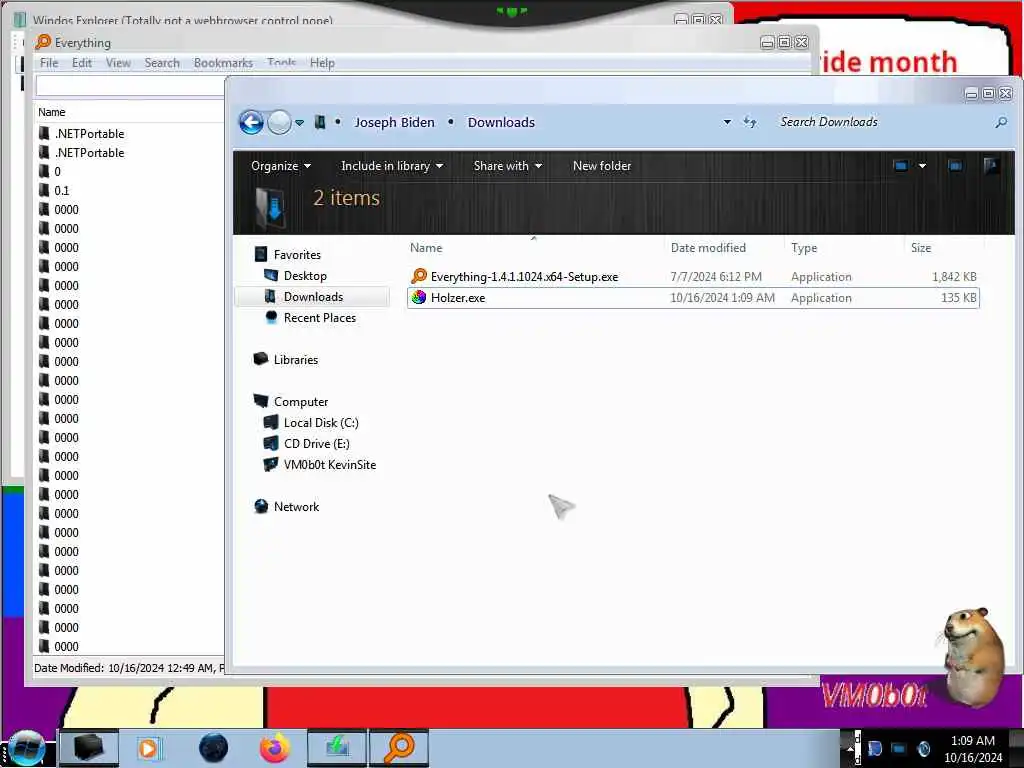Open Include in library dropdown

tap(392, 166)
